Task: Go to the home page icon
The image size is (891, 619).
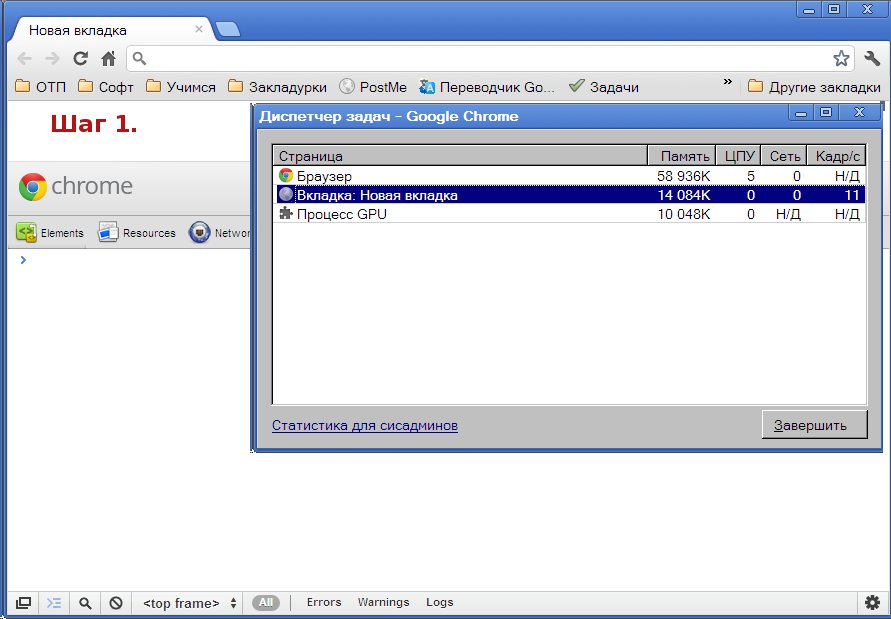Action: pyautogui.click(x=109, y=58)
